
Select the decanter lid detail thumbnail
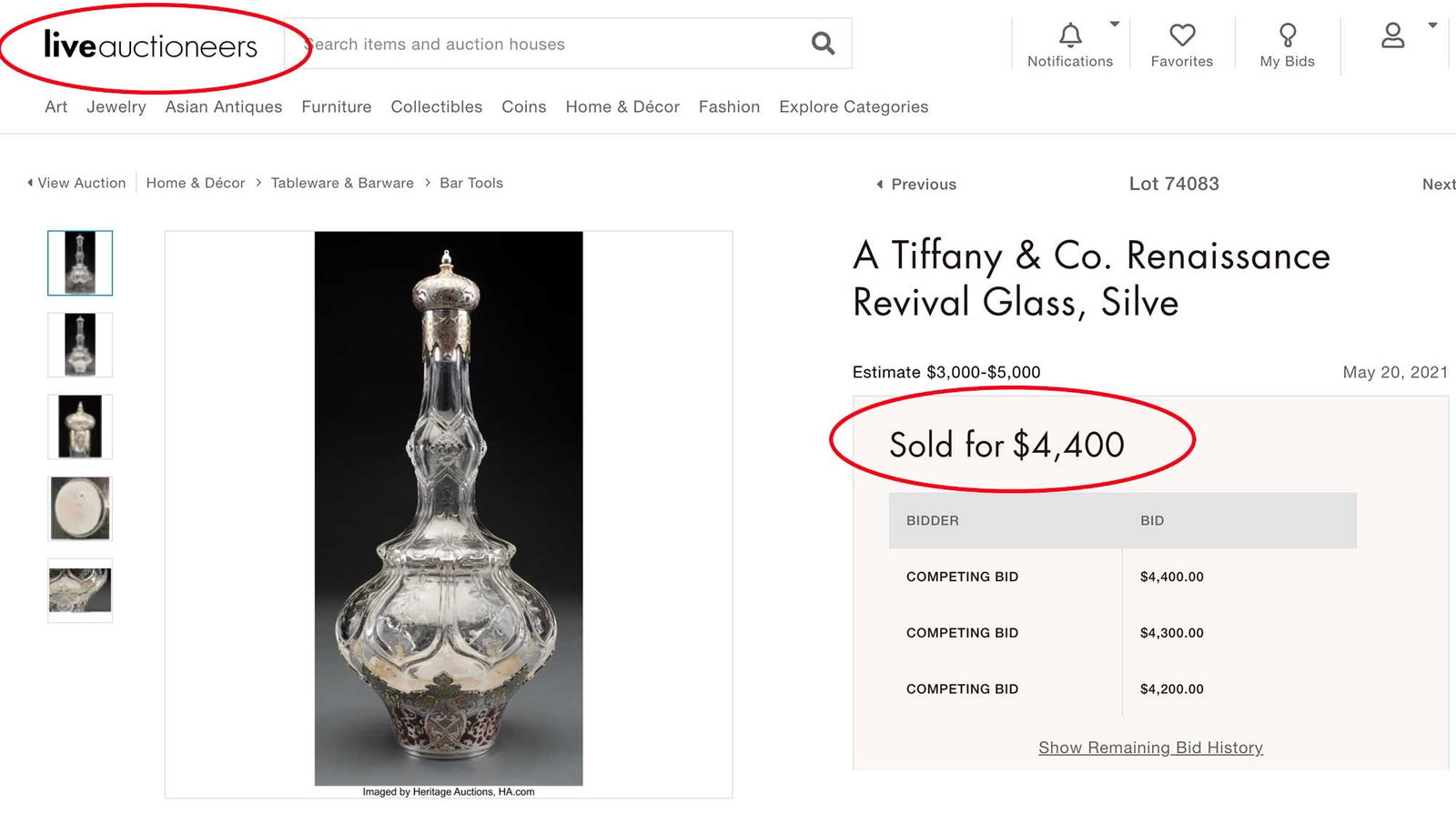[x=79, y=426]
